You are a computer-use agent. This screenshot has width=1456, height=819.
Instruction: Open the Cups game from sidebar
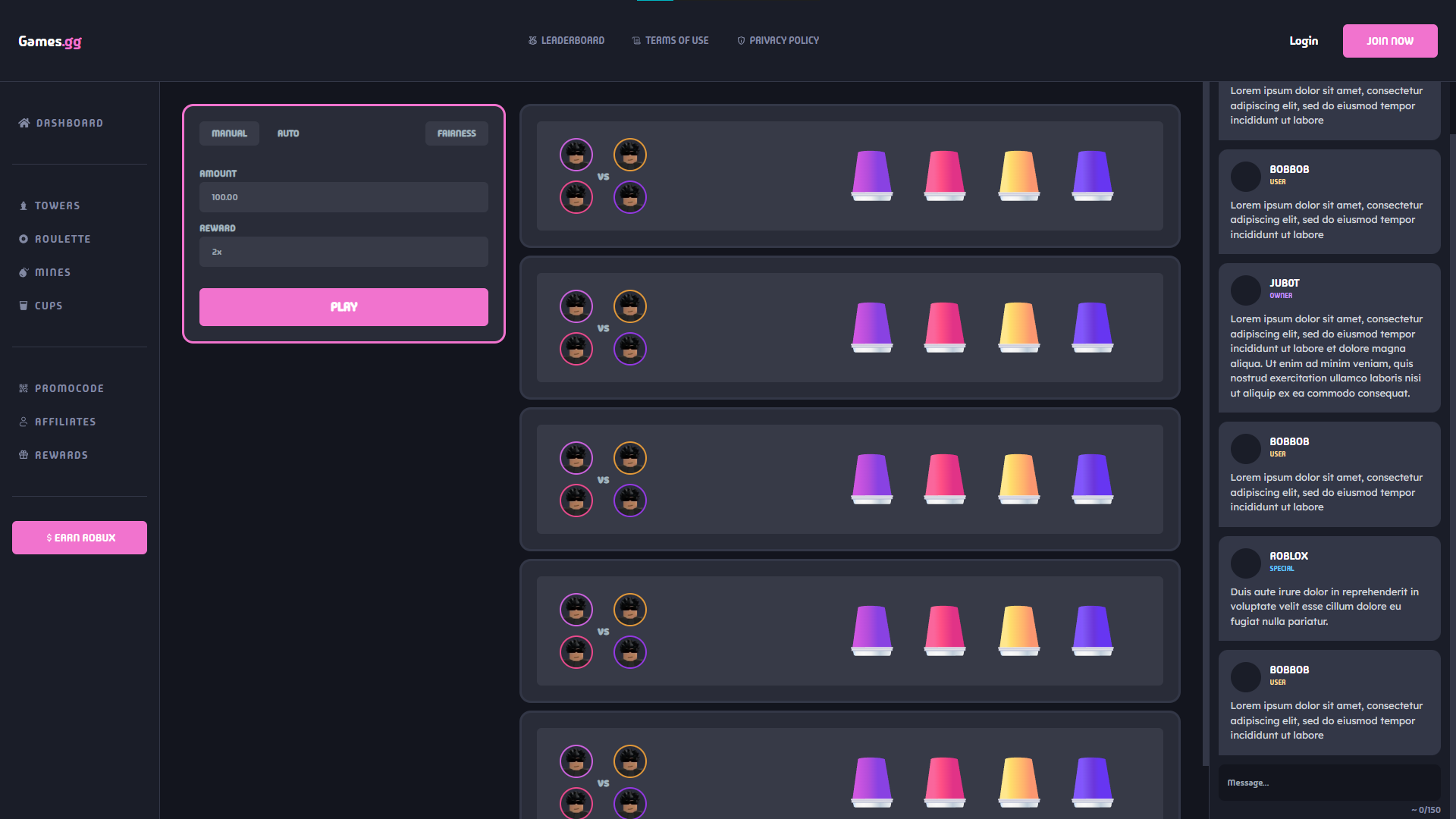pos(49,306)
